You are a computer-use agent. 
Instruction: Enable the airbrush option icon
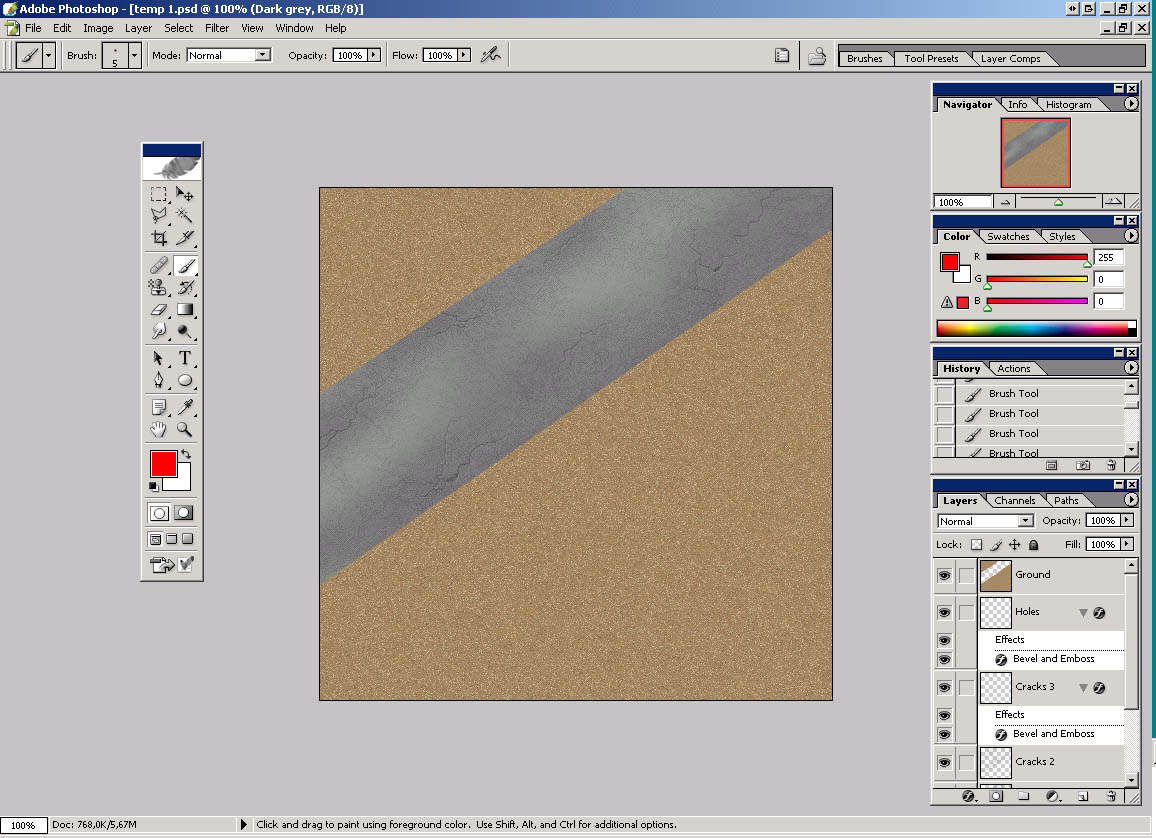coord(490,55)
